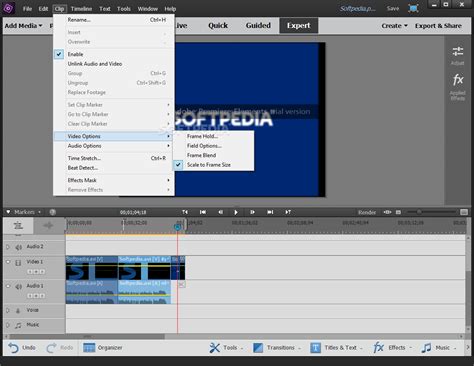
Task: Click the blue playhead marker on ruler
Action: point(178,227)
